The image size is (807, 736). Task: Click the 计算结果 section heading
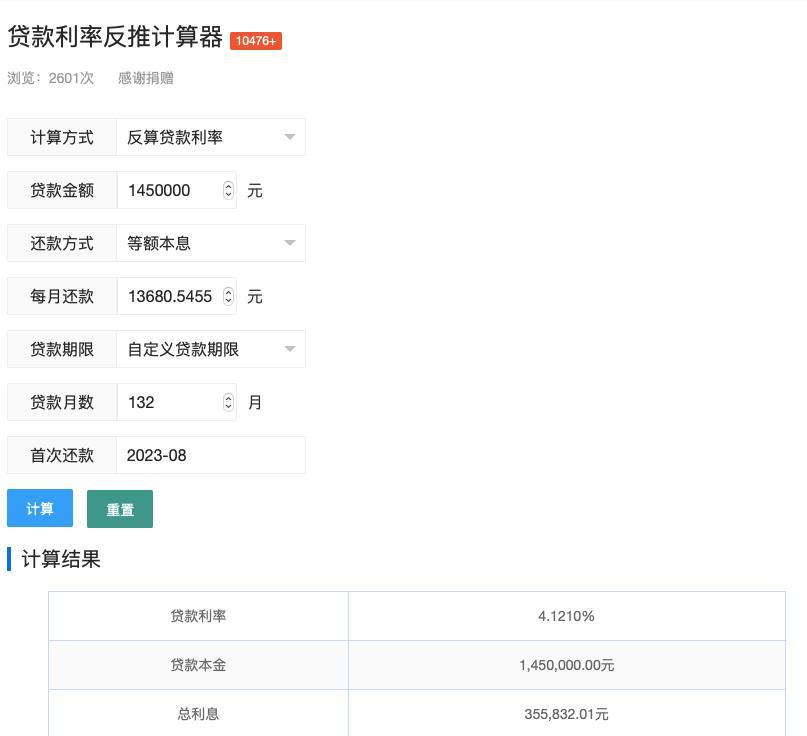pos(61,559)
